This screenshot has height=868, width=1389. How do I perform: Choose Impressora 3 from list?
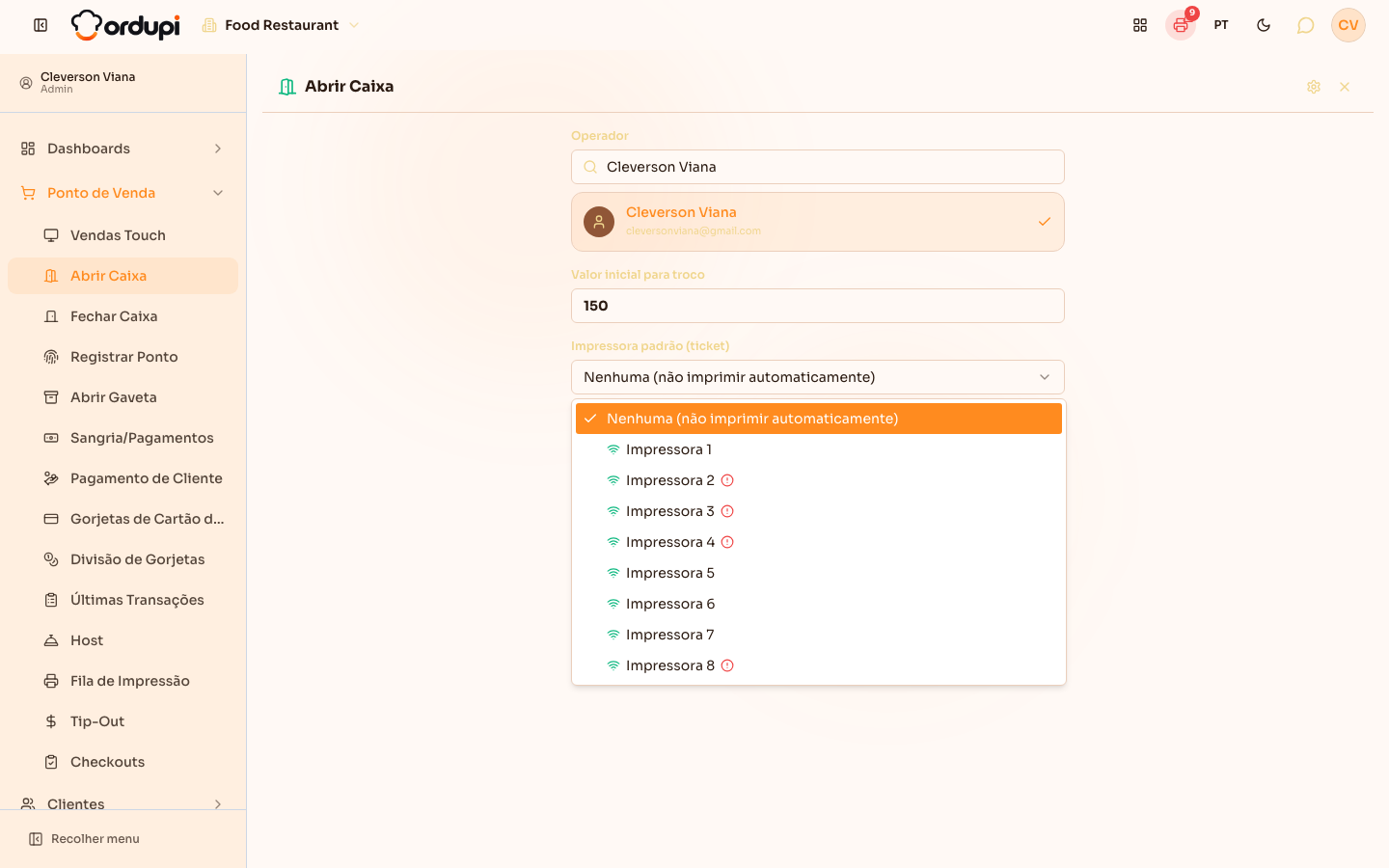[x=819, y=511]
